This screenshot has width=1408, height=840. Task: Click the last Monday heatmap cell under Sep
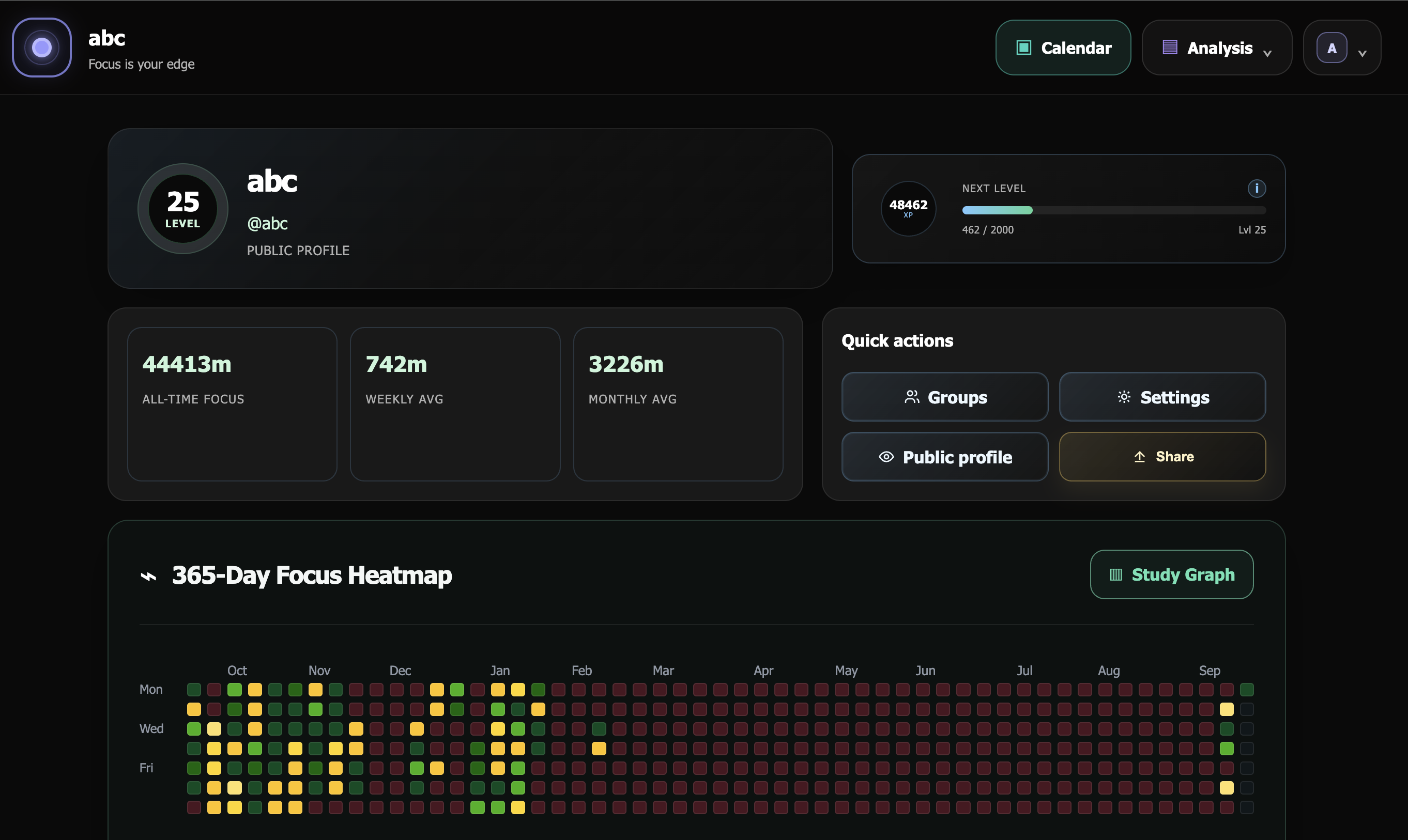(1247, 690)
